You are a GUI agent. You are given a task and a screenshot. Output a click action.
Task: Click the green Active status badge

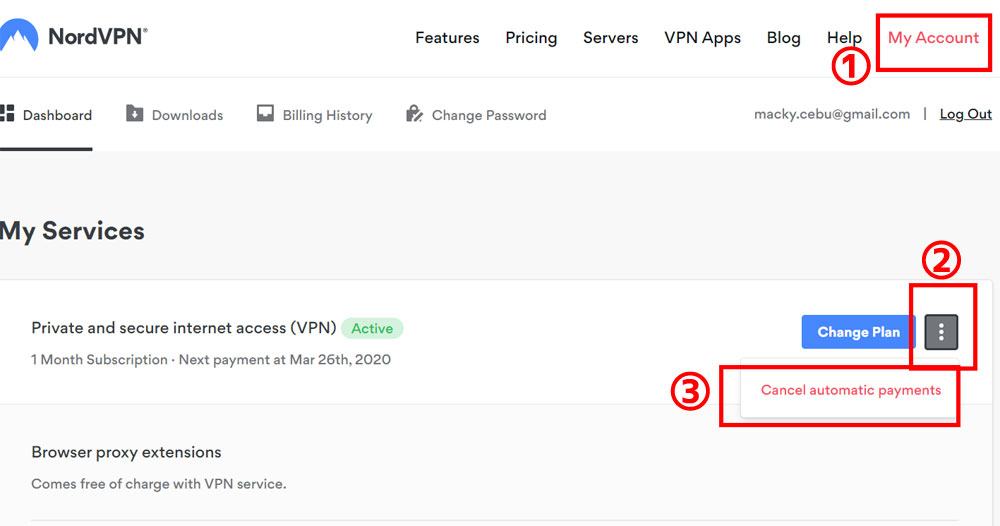click(x=372, y=328)
